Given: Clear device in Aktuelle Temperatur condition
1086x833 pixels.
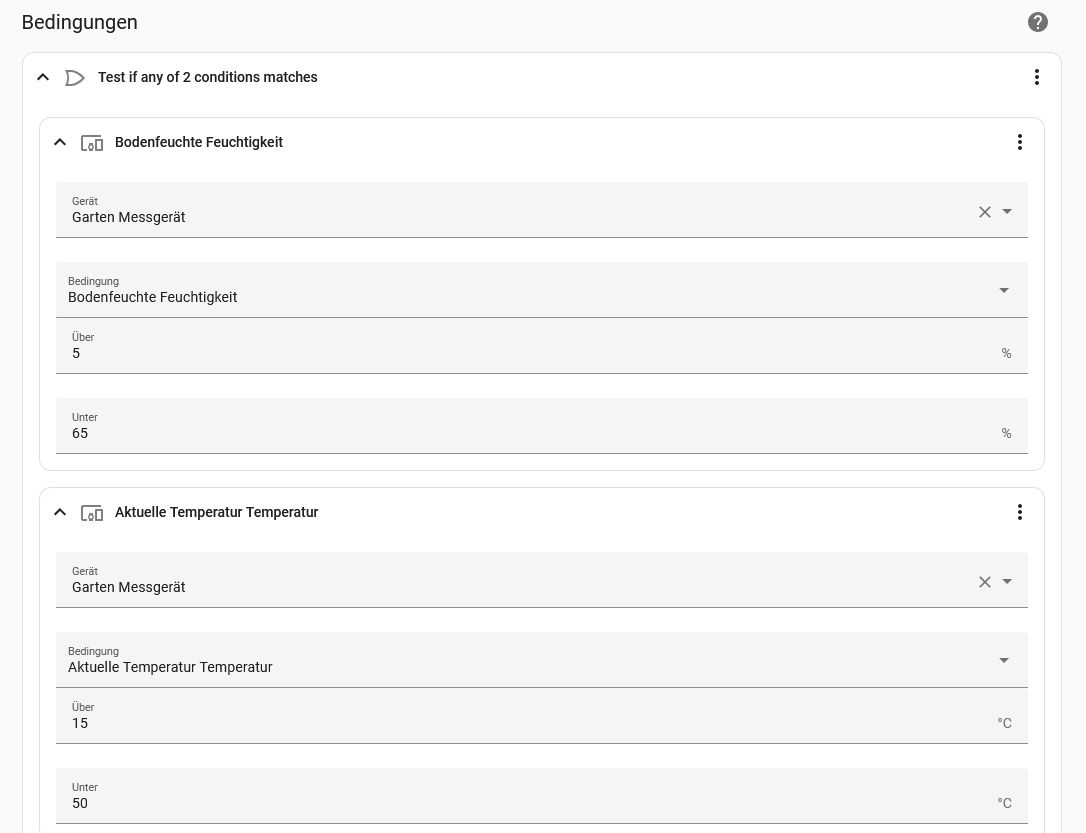Looking at the screenshot, I should pos(985,581).
